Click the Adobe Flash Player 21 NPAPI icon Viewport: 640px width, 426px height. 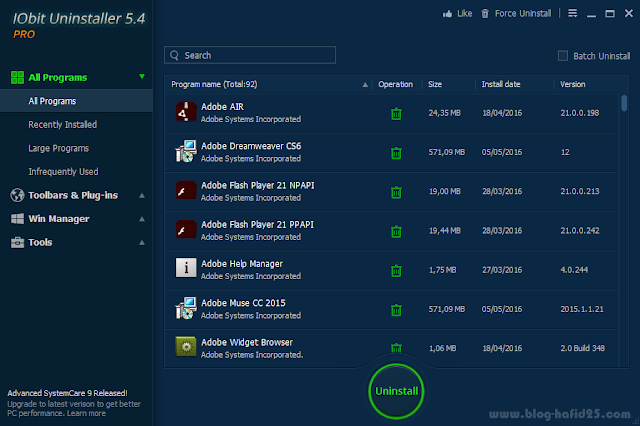186,191
